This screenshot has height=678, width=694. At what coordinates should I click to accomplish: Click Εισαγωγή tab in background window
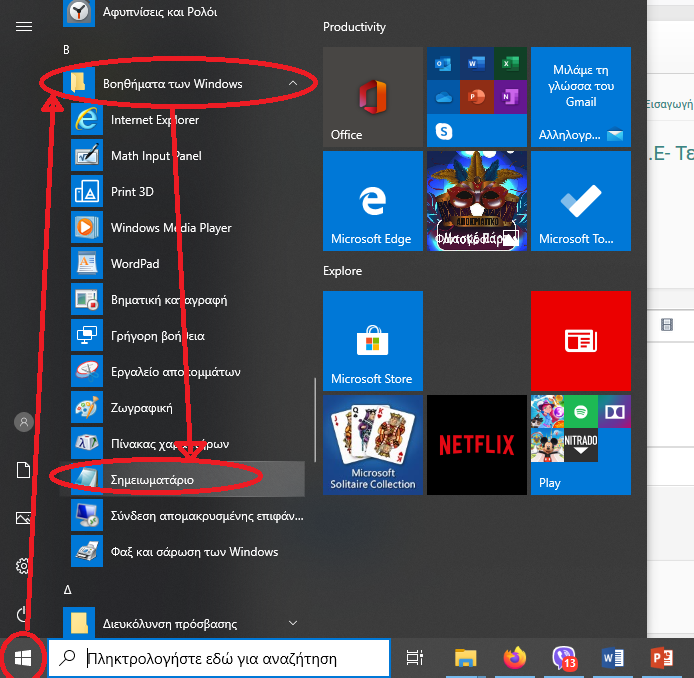(x=669, y=104)
